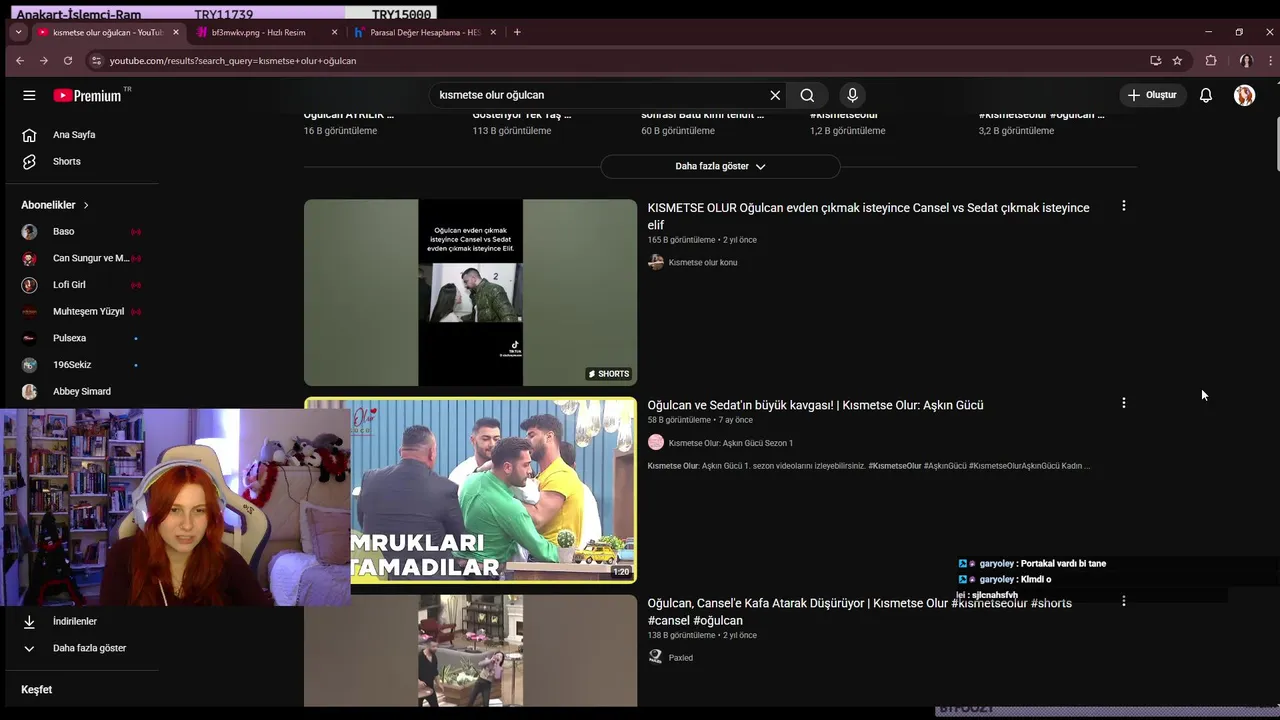Open the tab search dropdown arrow
Viewport: 1280px width, 720px height.
pos(18,32)
